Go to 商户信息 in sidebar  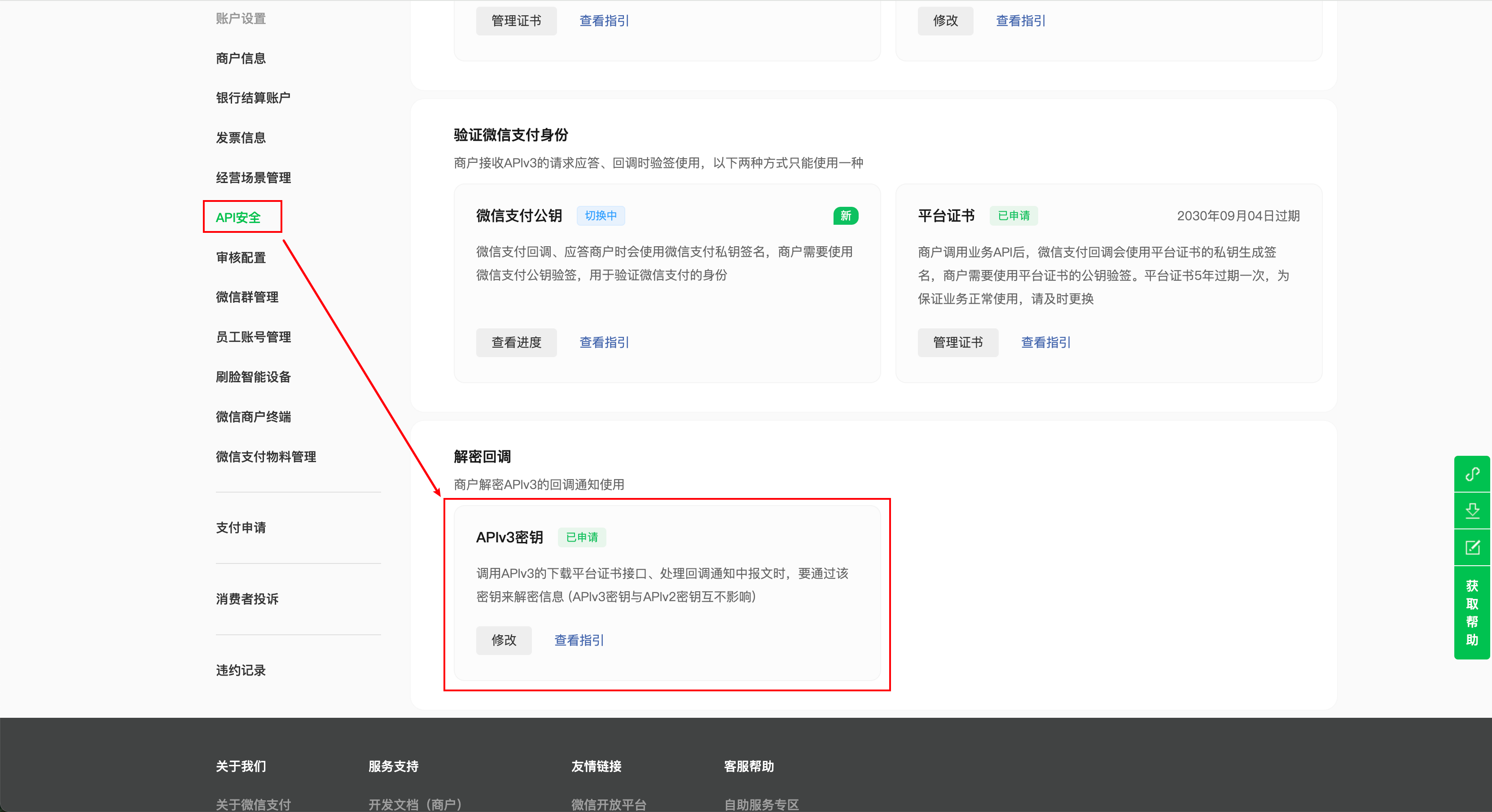pos(241,58)
